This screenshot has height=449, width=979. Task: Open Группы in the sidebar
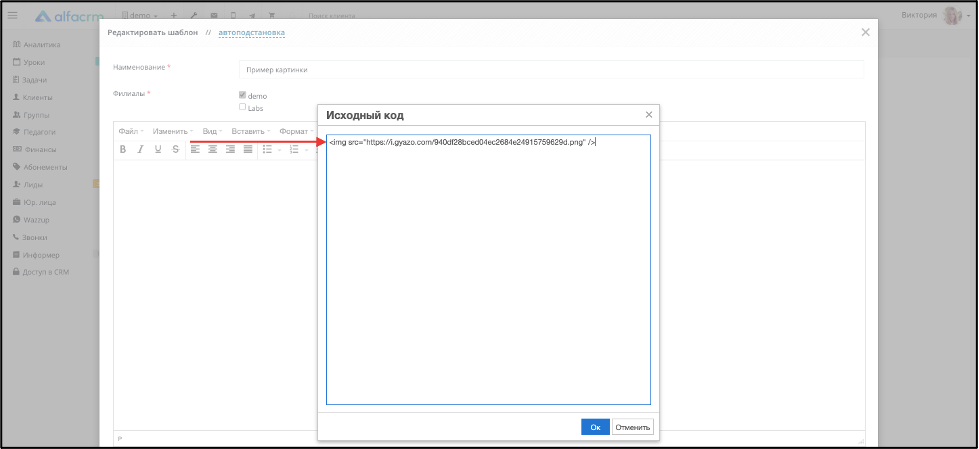tap(31, 115)
